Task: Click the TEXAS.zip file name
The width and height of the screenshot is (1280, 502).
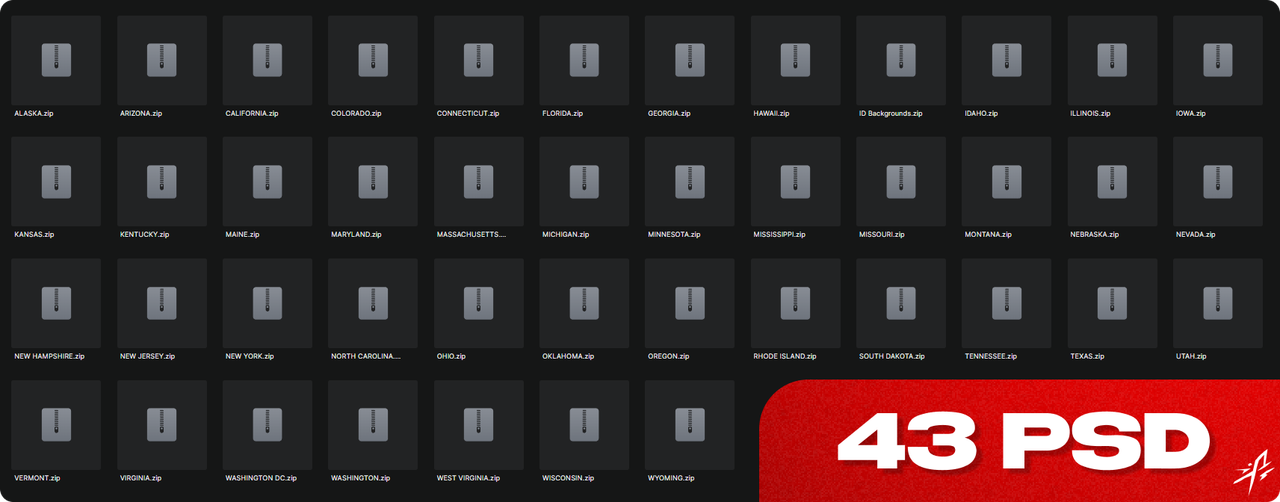Action: tap(1087, 356)
